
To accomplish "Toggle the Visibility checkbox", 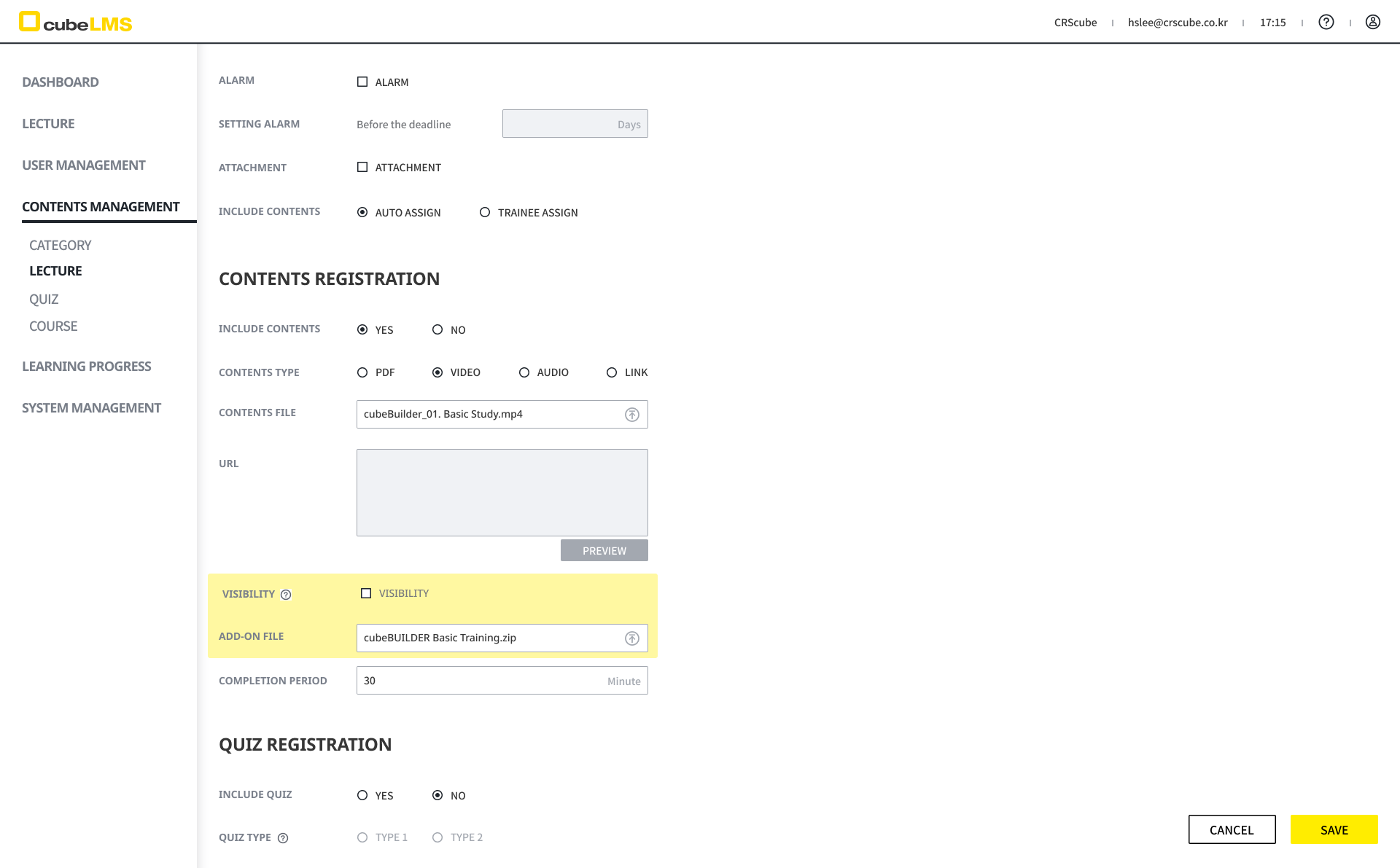I will tap(366, 594).
